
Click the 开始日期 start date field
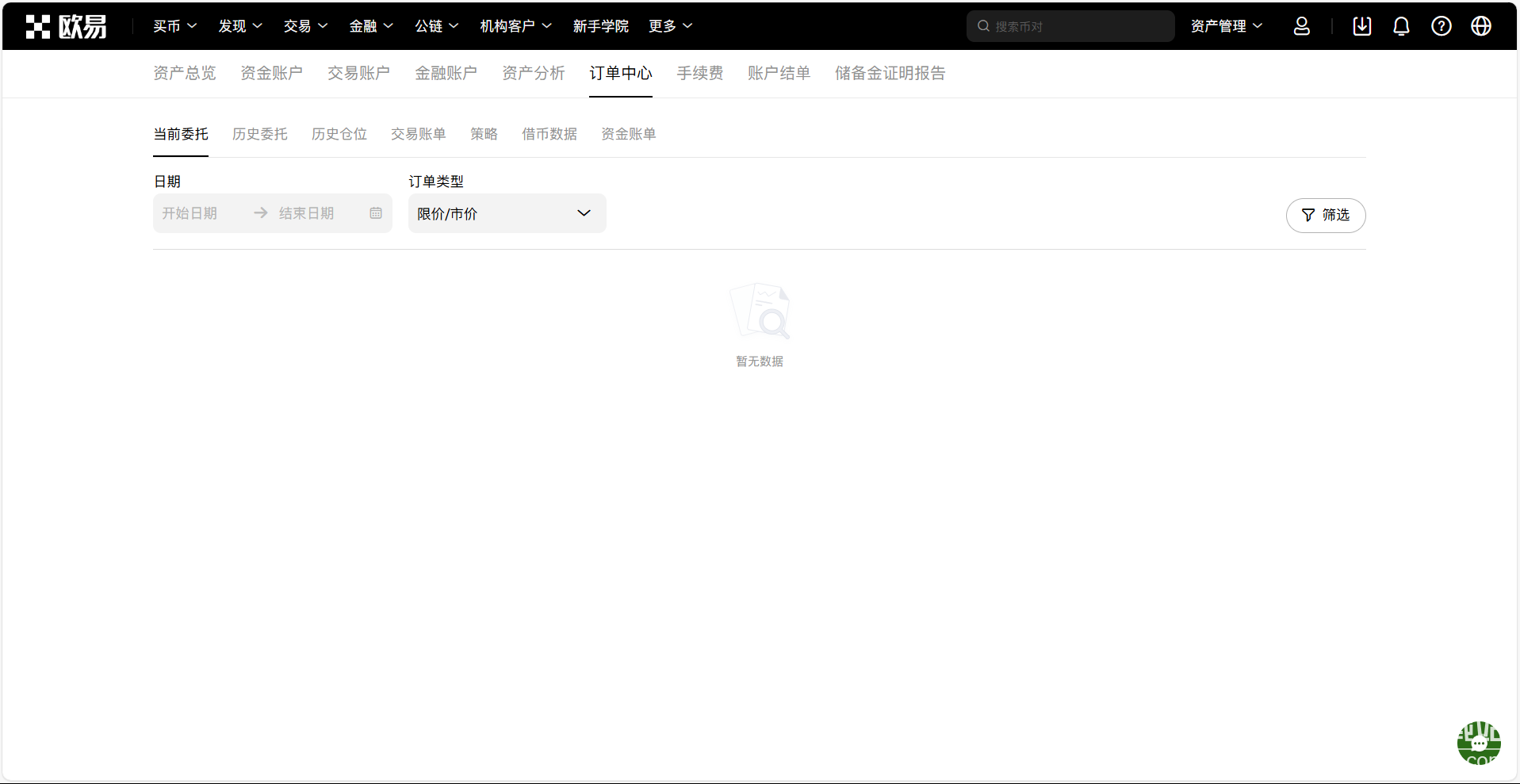[190, 213]
